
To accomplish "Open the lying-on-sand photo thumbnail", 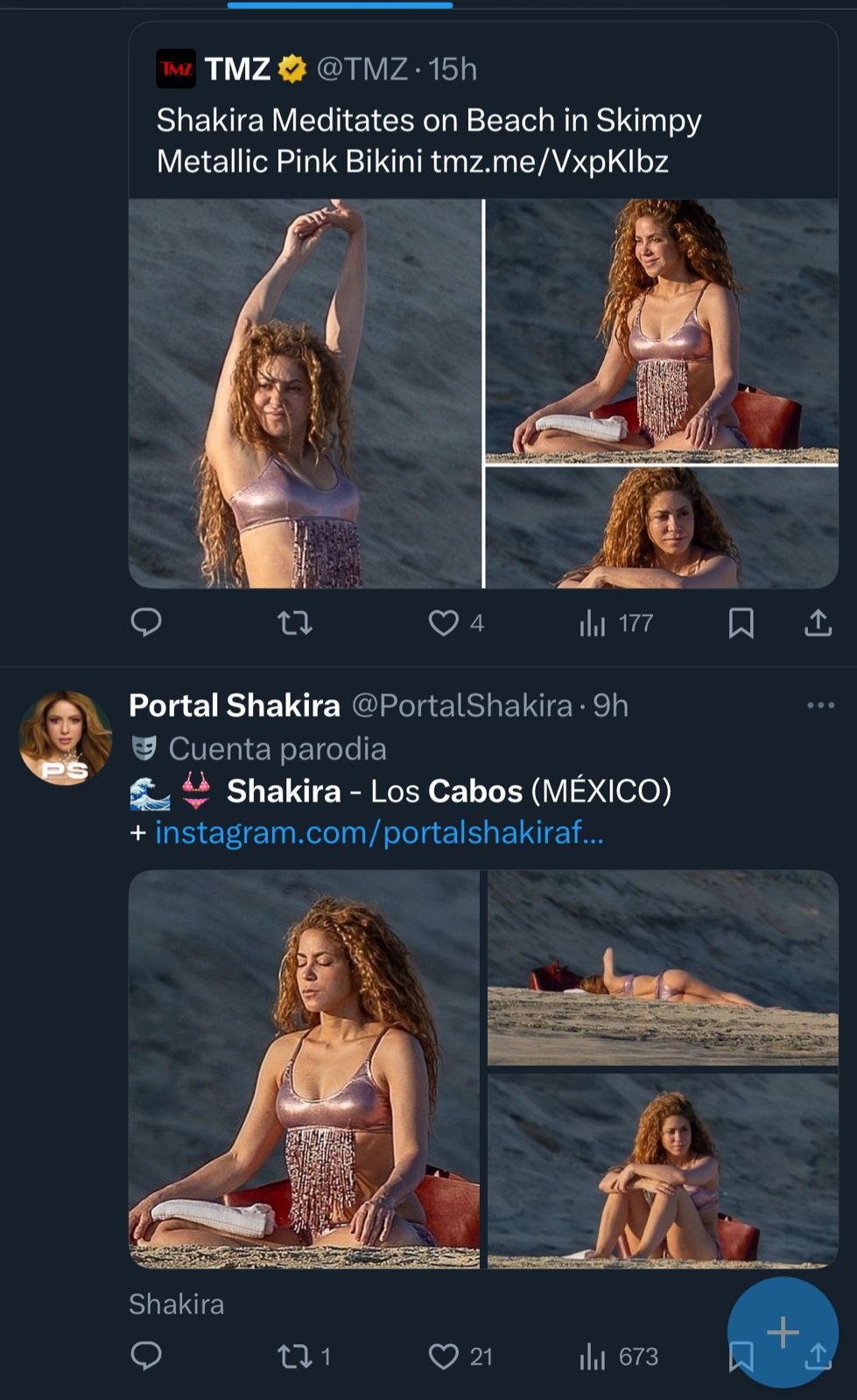I will (663, 968).
